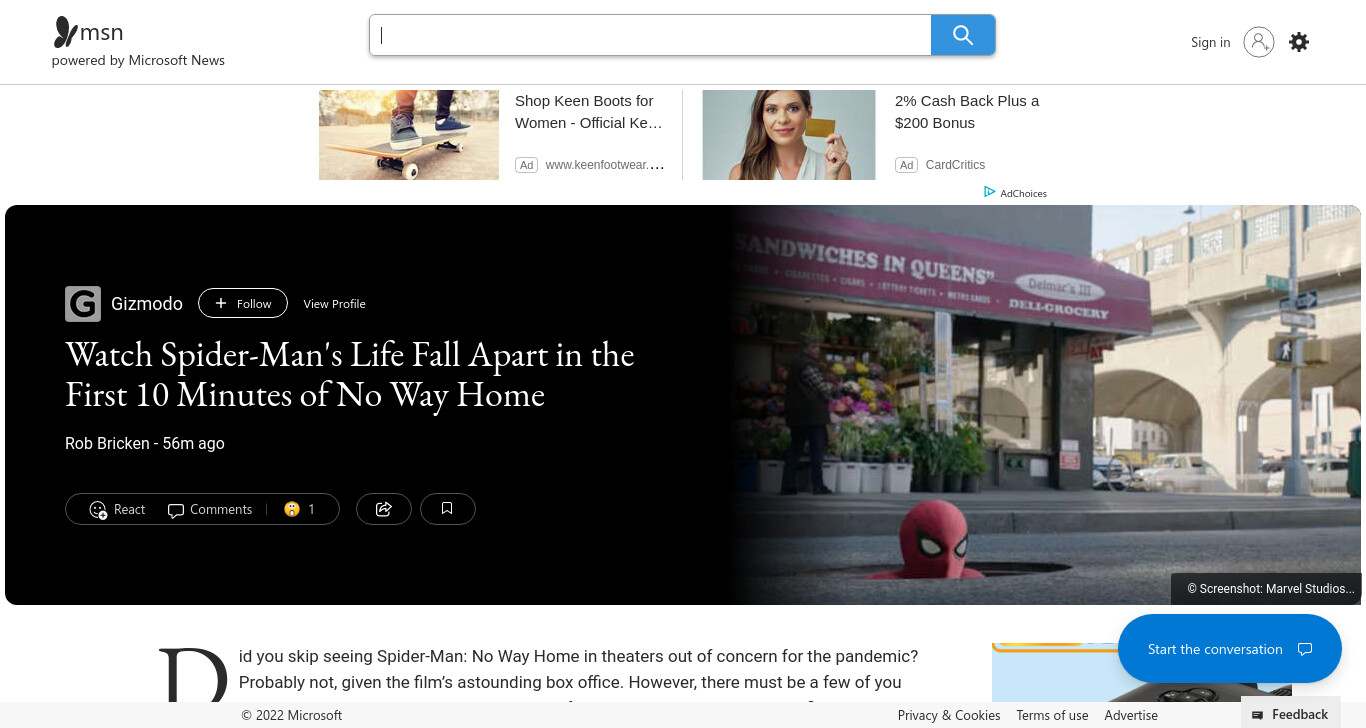Click the surprised emoji reaction count
The width and height of the screenshot is (1366, 728).
pyautogui.click(x=300, y=509)
